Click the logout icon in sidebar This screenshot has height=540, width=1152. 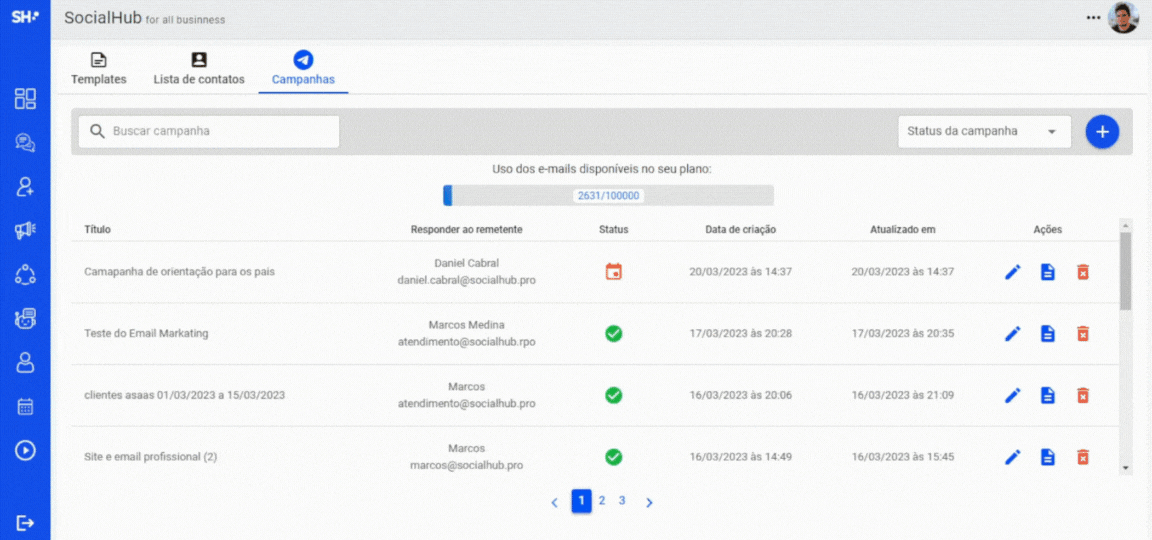pos(25,522)
